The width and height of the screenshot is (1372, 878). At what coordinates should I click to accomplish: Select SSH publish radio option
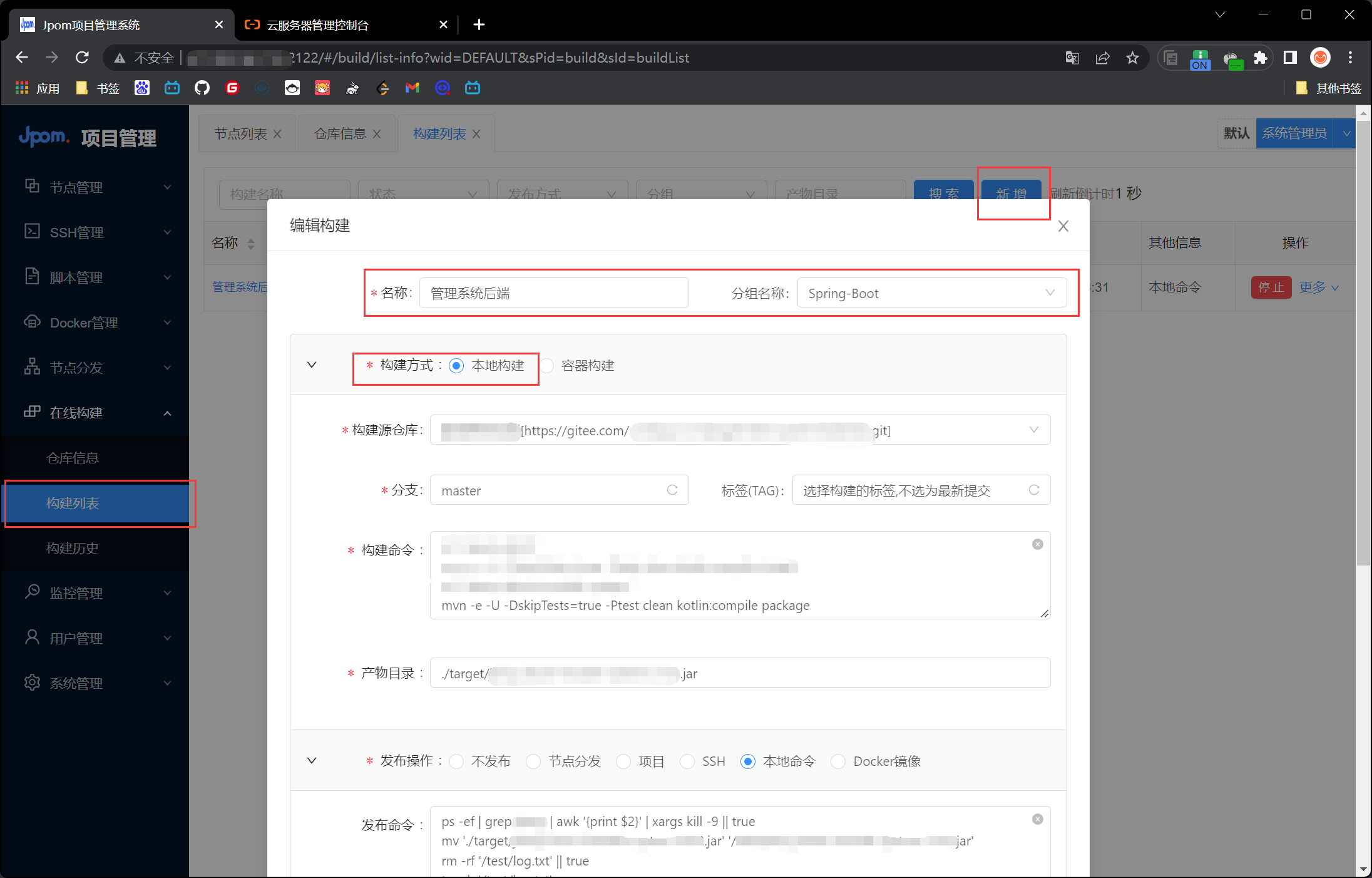coord(687,762)
